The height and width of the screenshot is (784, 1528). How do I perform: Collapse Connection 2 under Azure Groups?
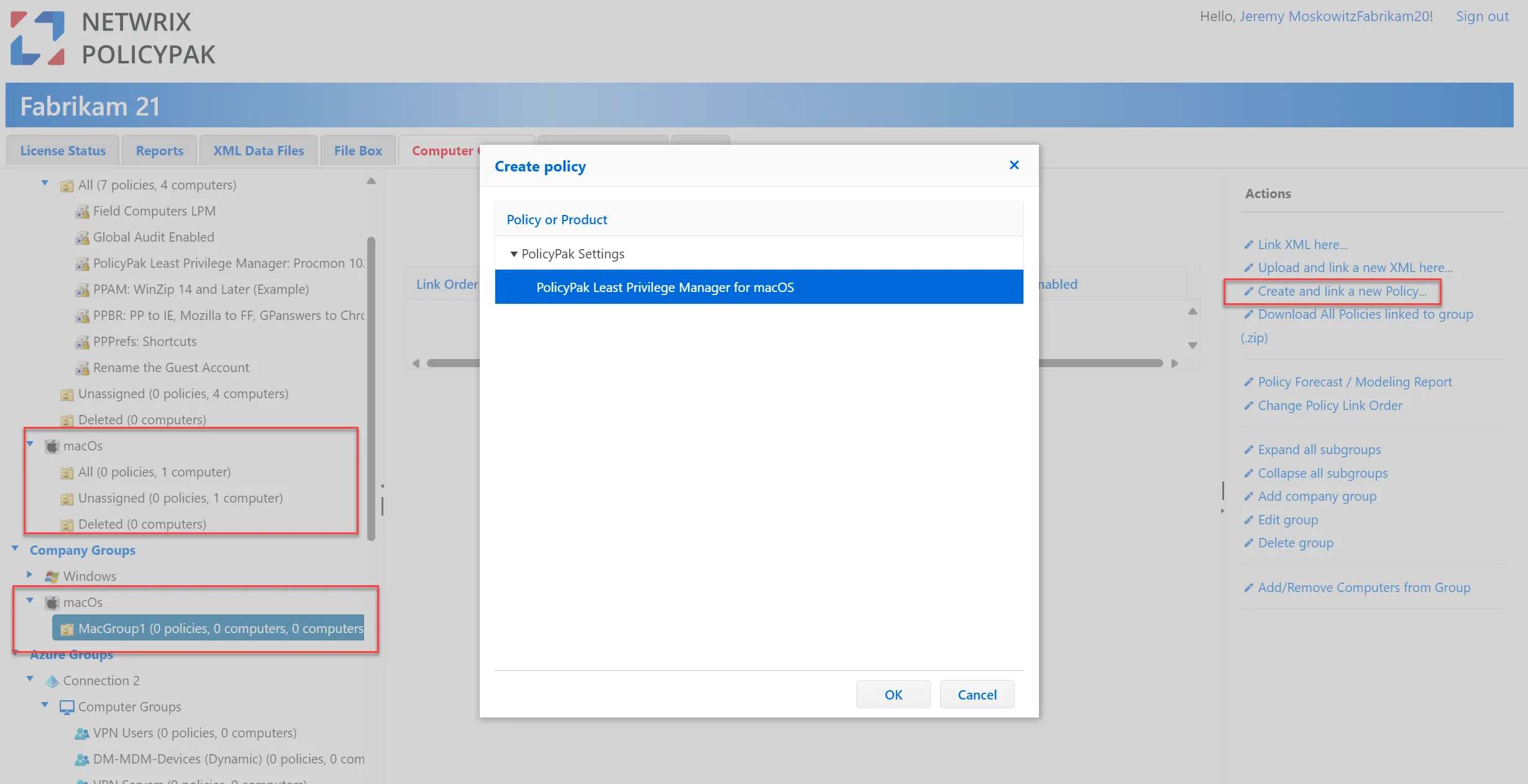pyautogui.click(x=30, y=678)
